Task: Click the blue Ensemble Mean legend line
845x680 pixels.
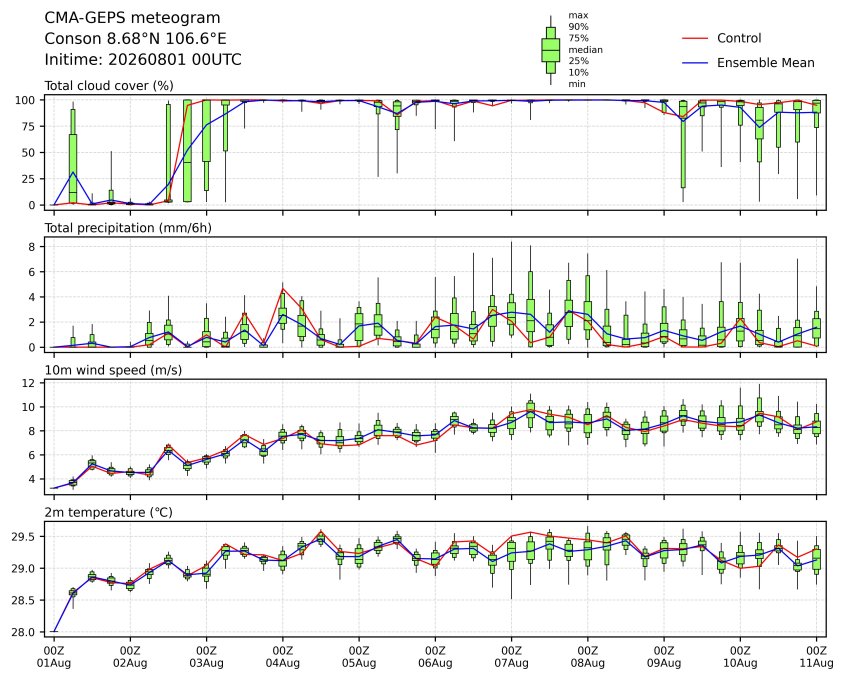Action: click(x=695, y=63)
